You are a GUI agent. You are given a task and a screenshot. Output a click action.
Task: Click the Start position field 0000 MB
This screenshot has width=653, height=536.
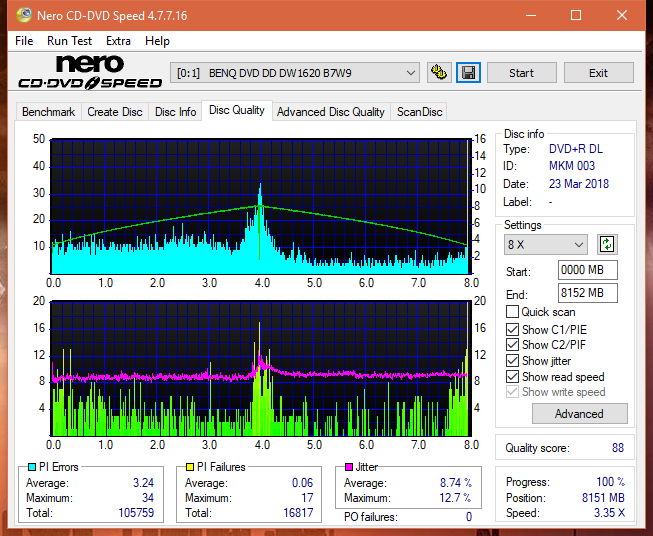tap(588, 270)
